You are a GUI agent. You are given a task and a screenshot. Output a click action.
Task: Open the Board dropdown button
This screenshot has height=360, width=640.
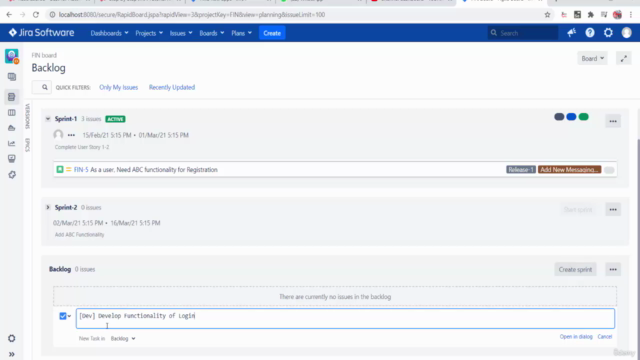[592, 58]
